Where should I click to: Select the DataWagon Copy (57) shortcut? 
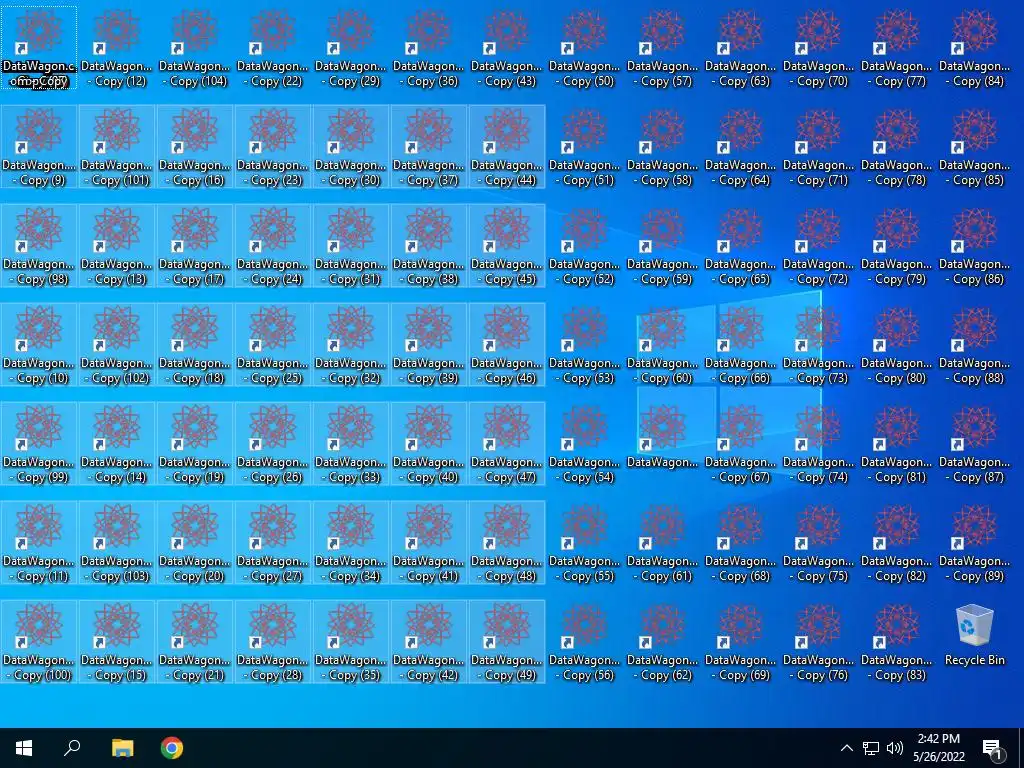662,48
